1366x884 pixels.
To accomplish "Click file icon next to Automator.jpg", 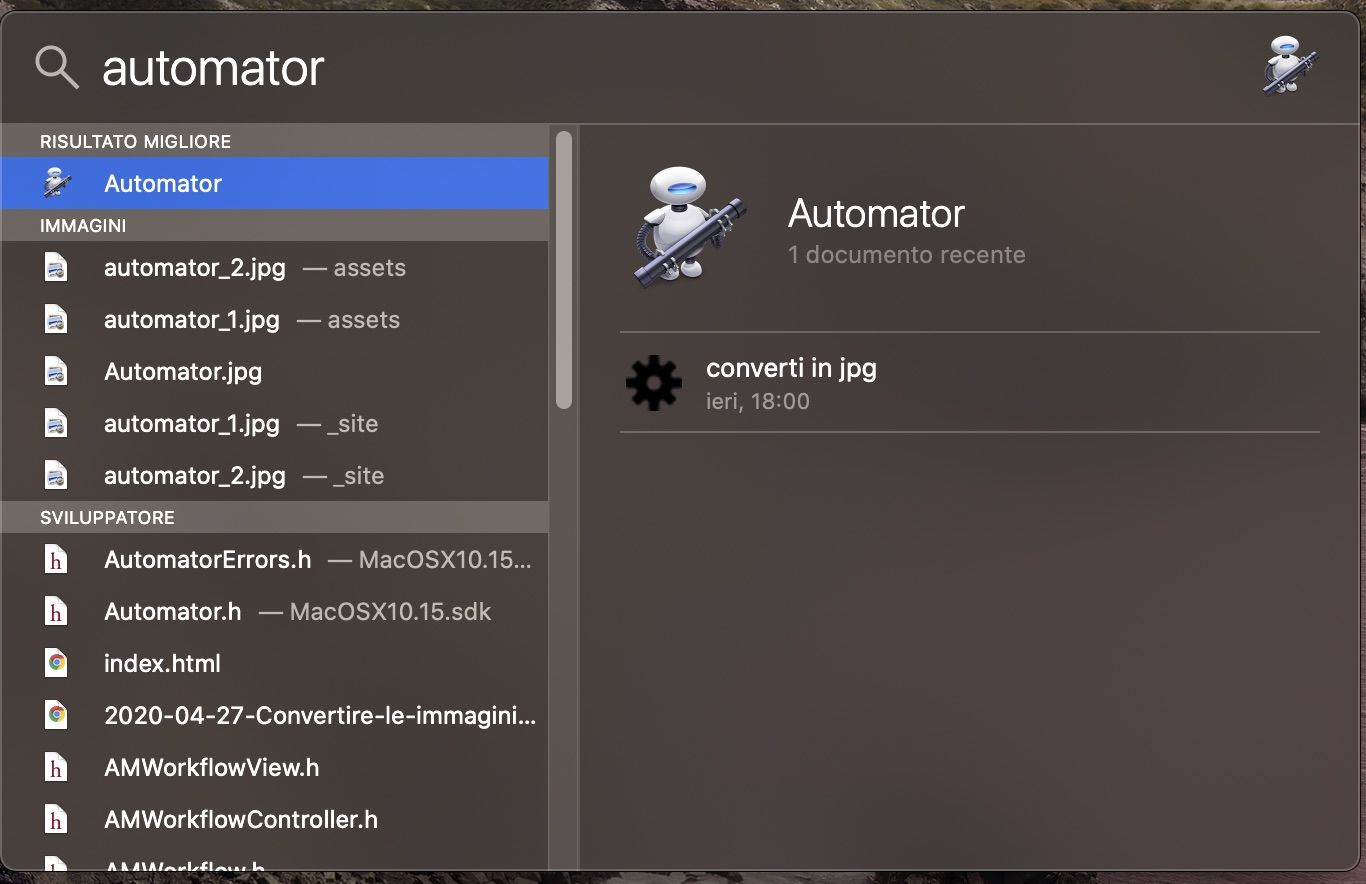I will [x=56, y=372].
